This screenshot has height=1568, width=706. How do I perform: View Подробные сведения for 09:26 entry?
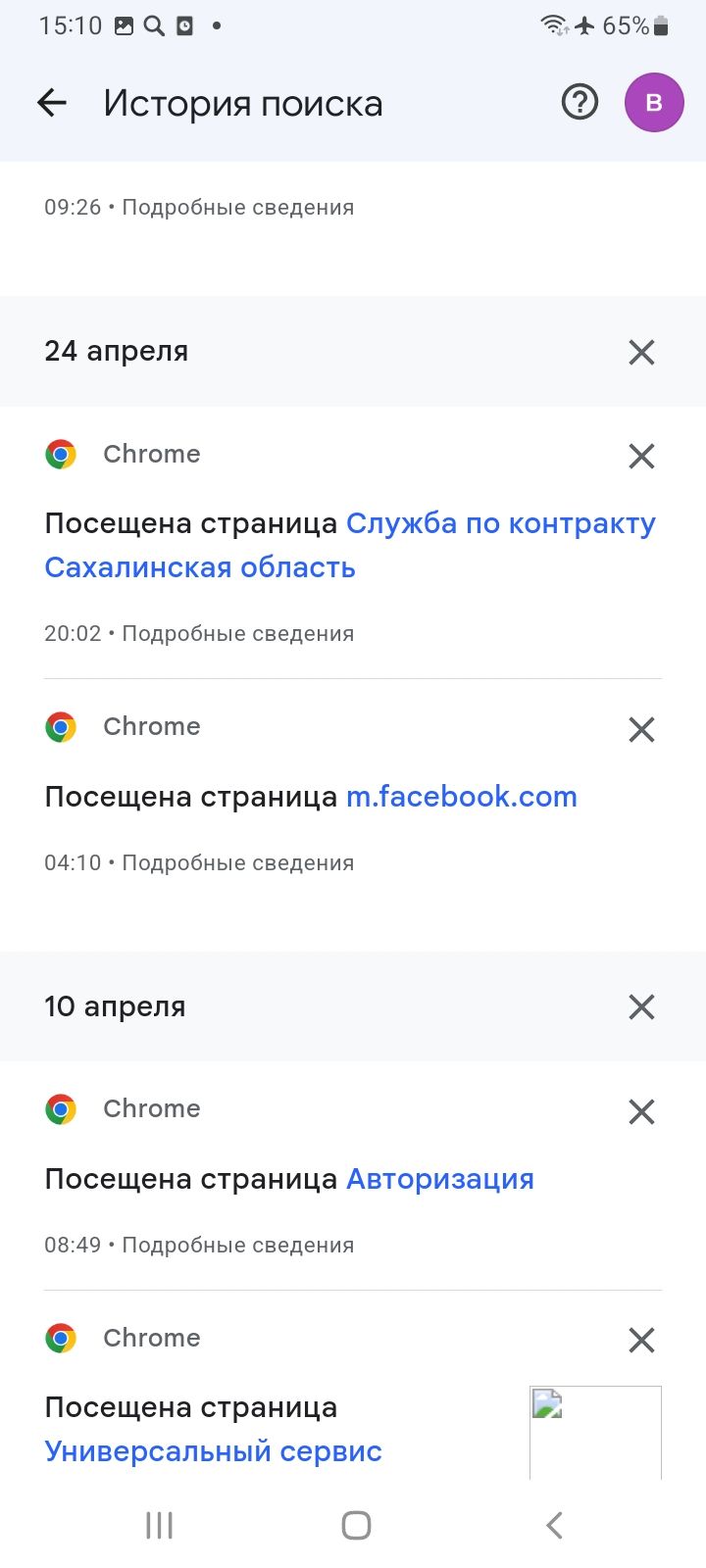tap(237, 208)
